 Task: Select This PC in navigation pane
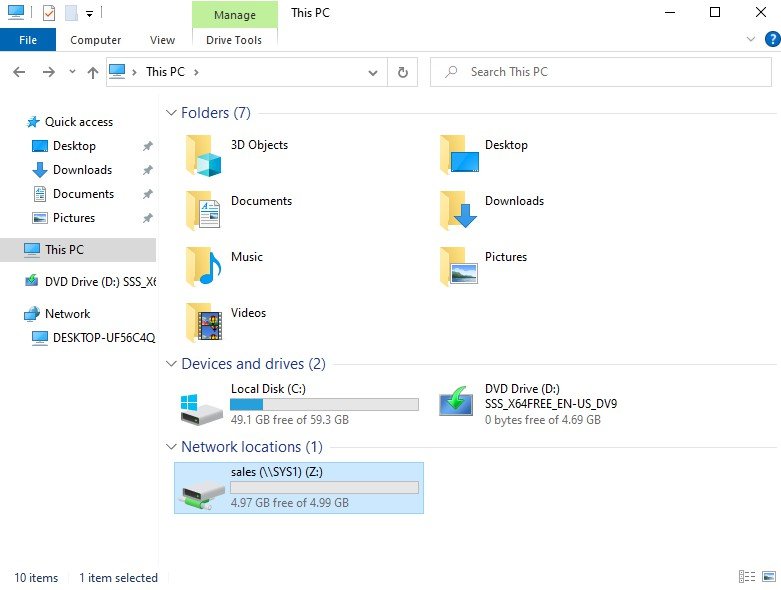point(78,249)
